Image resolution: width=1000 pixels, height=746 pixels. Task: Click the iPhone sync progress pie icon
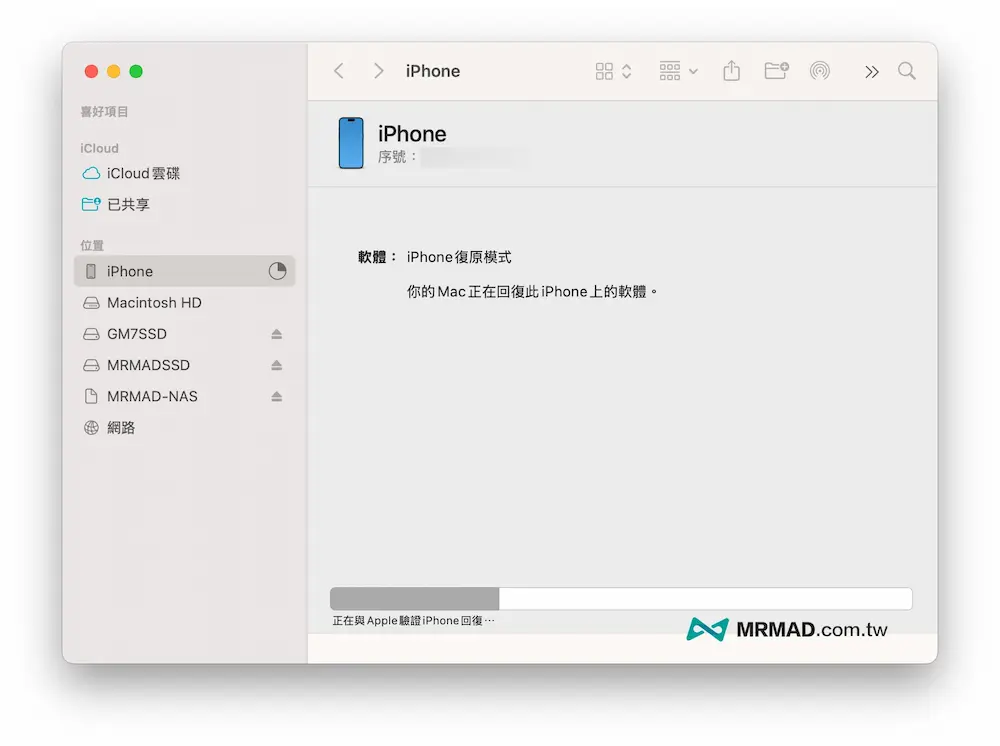pos(277,271)
